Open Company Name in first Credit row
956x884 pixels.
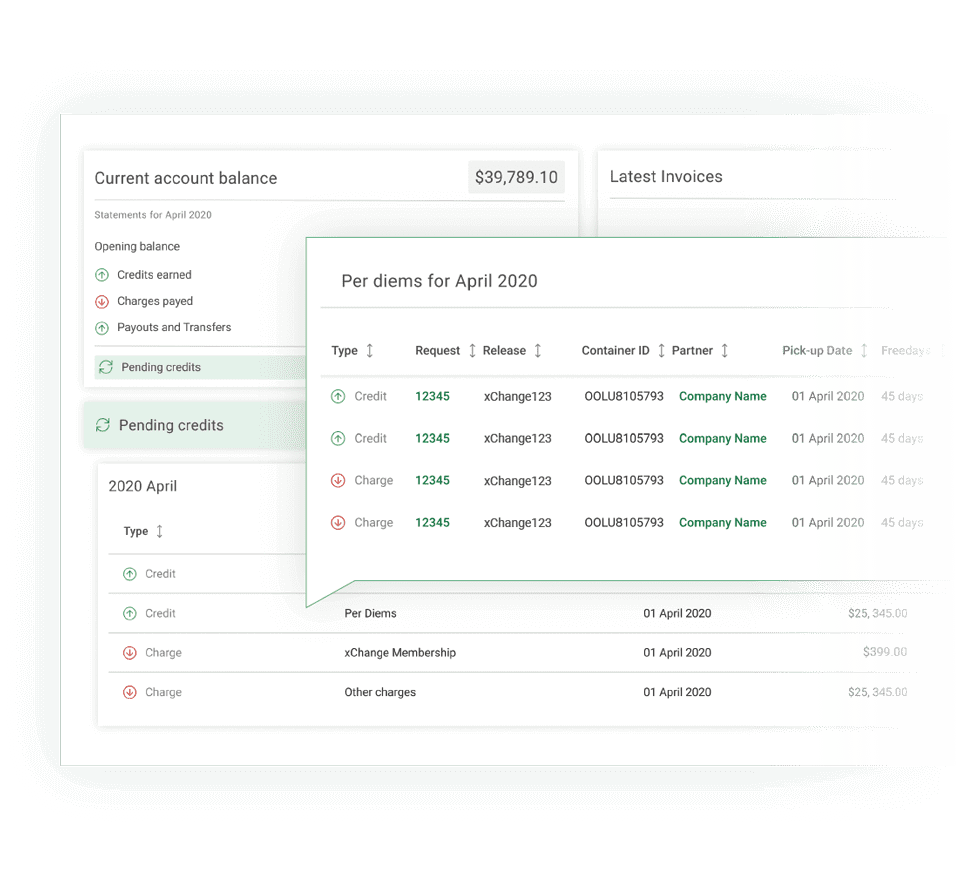722,396
